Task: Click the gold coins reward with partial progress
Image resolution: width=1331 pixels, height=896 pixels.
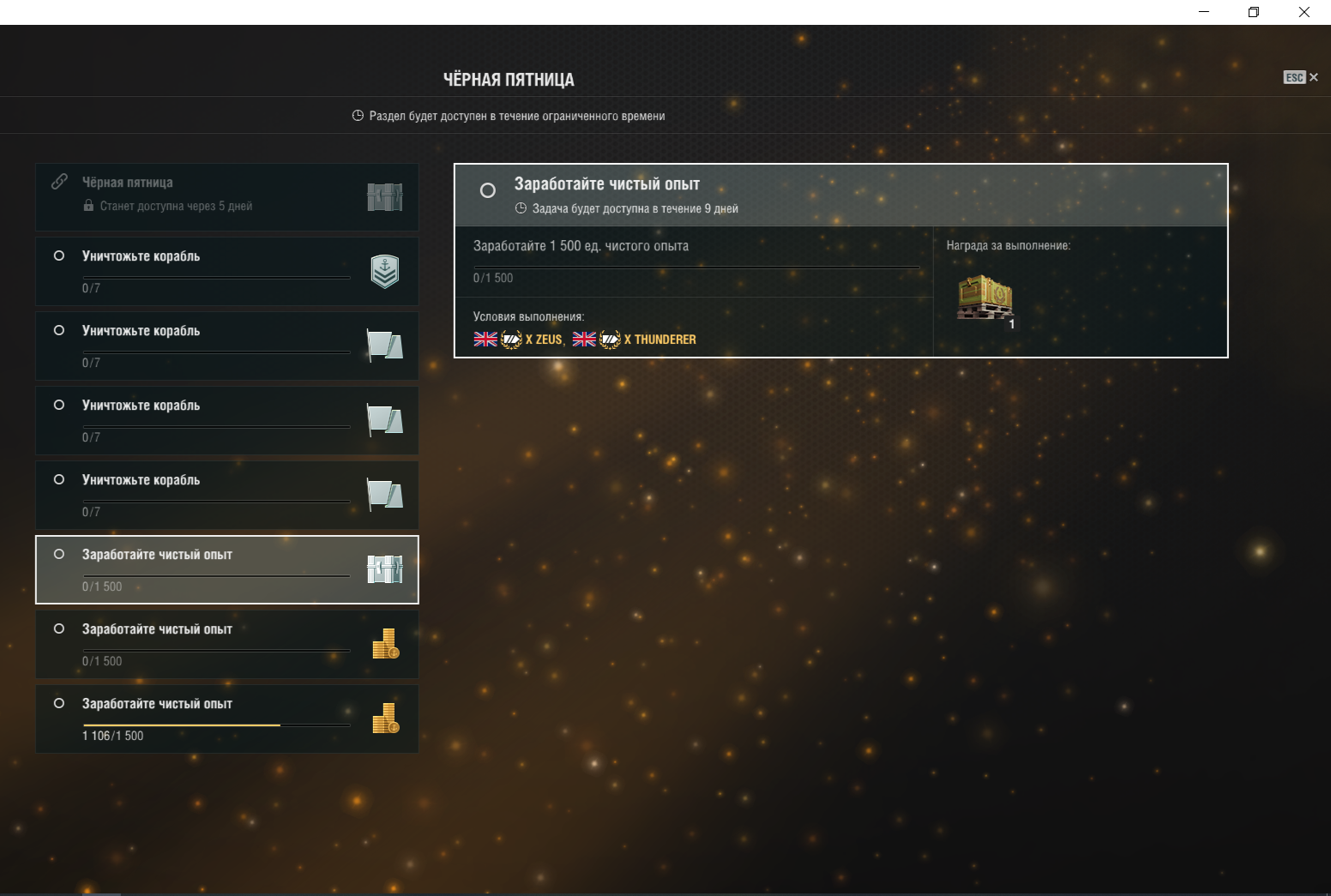Action: point(386,719)
